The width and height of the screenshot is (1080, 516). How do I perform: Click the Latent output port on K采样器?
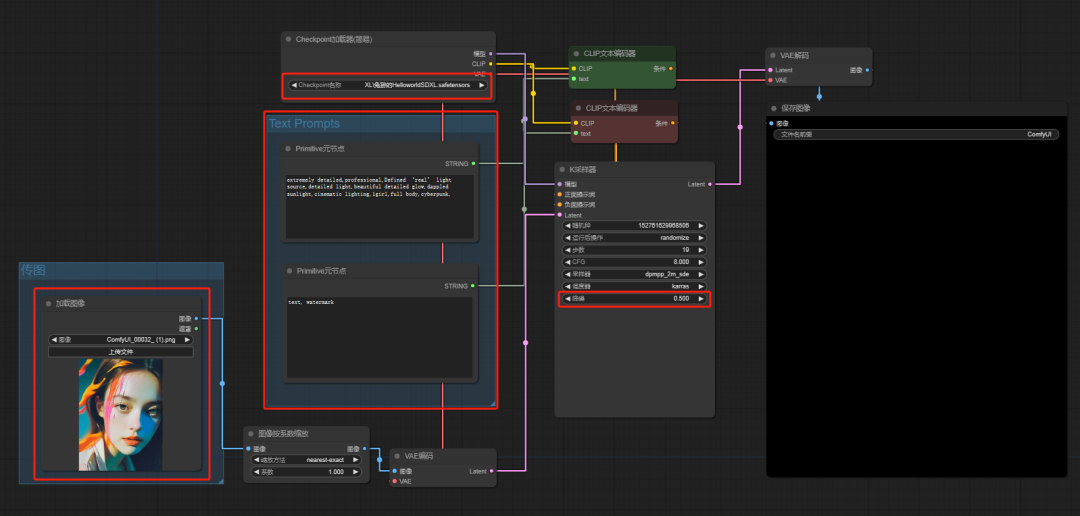[x=709, y=184]
